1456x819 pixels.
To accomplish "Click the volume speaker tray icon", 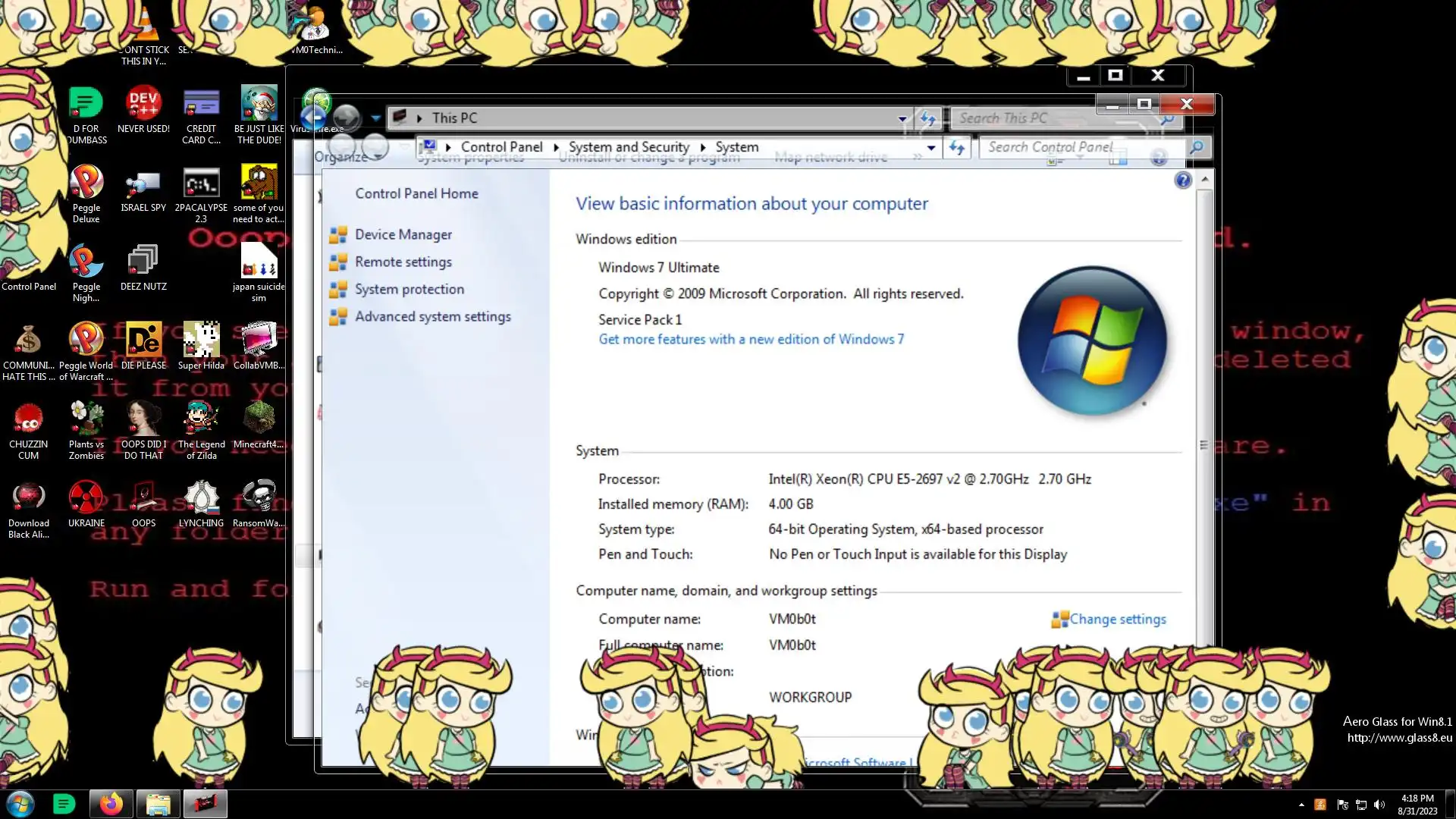I will (x=1379, y=805).
